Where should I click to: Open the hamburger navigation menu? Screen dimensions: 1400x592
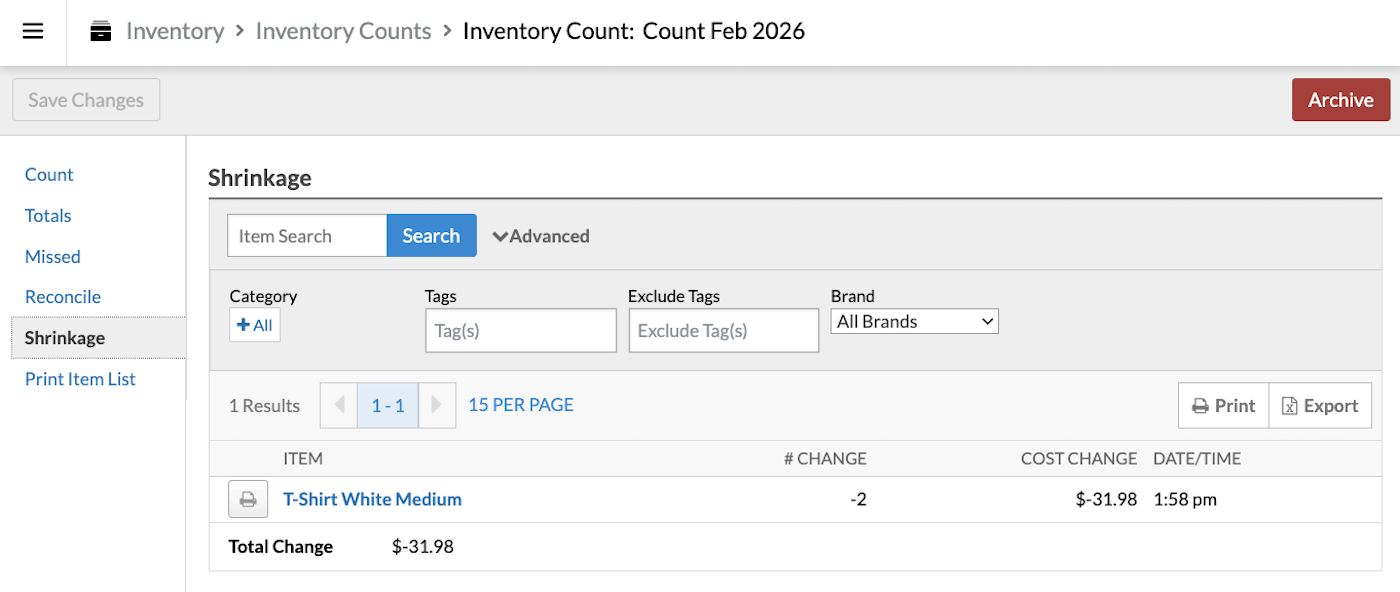click(x=33, y=31)
